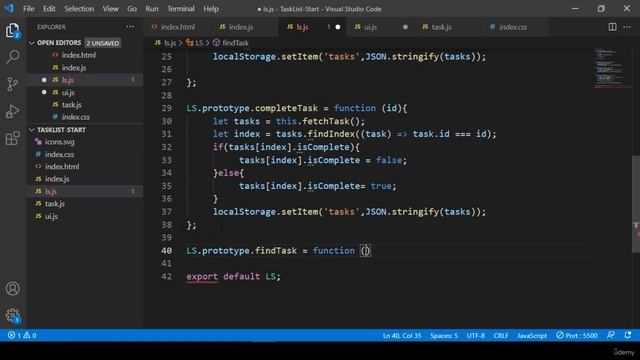Click line number 29 in the gutter

tap(167, 108)
